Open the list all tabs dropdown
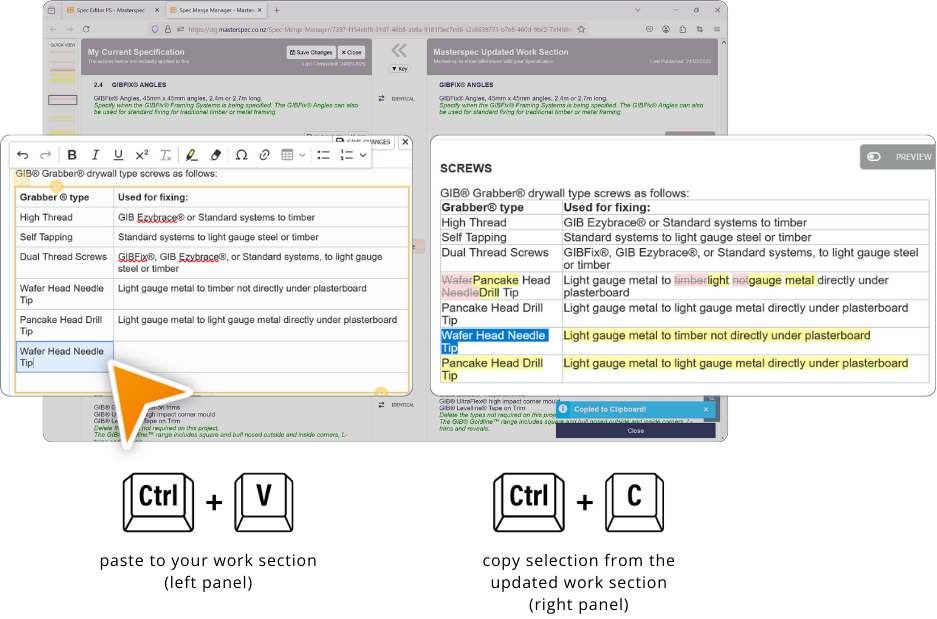The image size is (937, 619). pyautogui.click(x=638, y=10)
